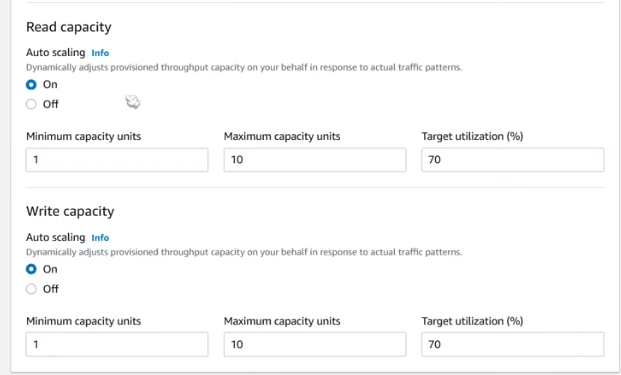The width and height of the screenshot is (621, 375).
Task: Click Read capacity Maximum capacity units field
Action: click(315, 160)
